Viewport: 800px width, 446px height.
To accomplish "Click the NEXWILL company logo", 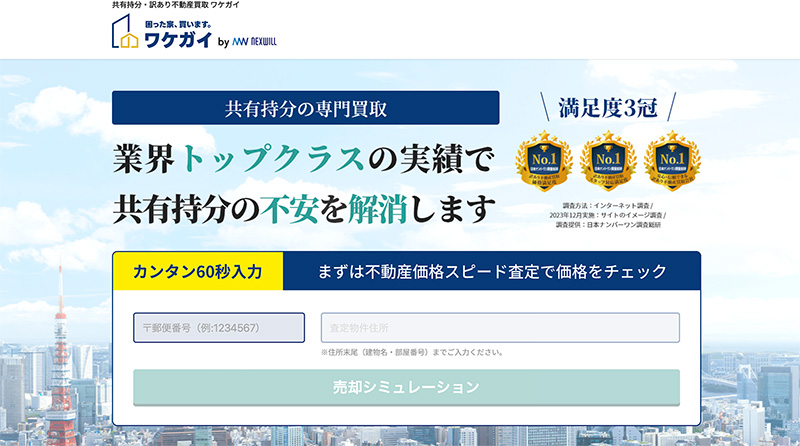I will [254, 42].
